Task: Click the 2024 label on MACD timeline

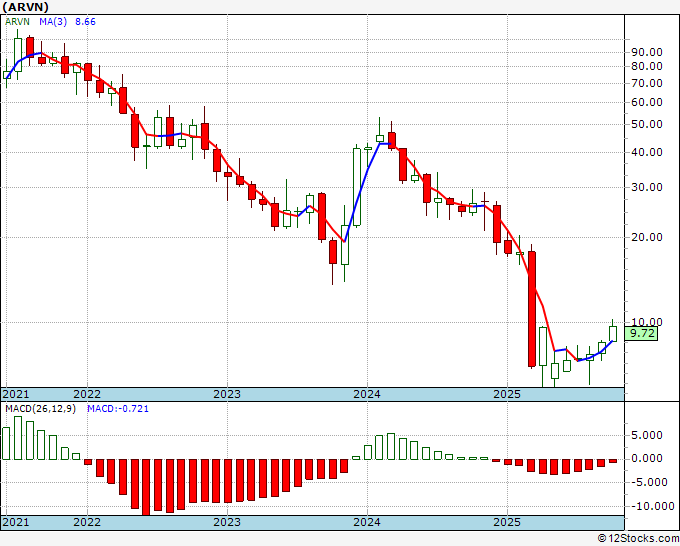Action: click(367, 522)
